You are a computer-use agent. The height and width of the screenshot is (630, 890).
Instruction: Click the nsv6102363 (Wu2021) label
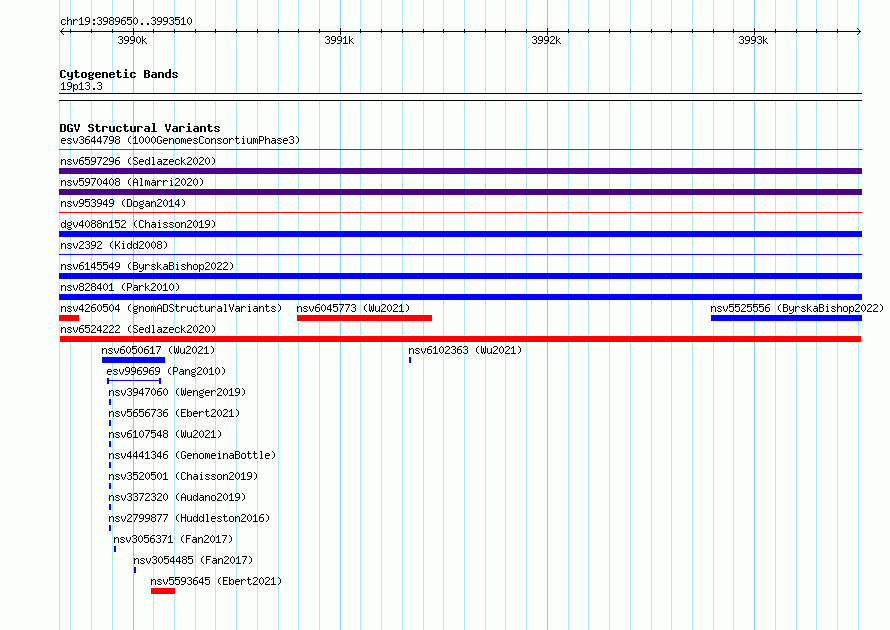[x=465, y=350]
